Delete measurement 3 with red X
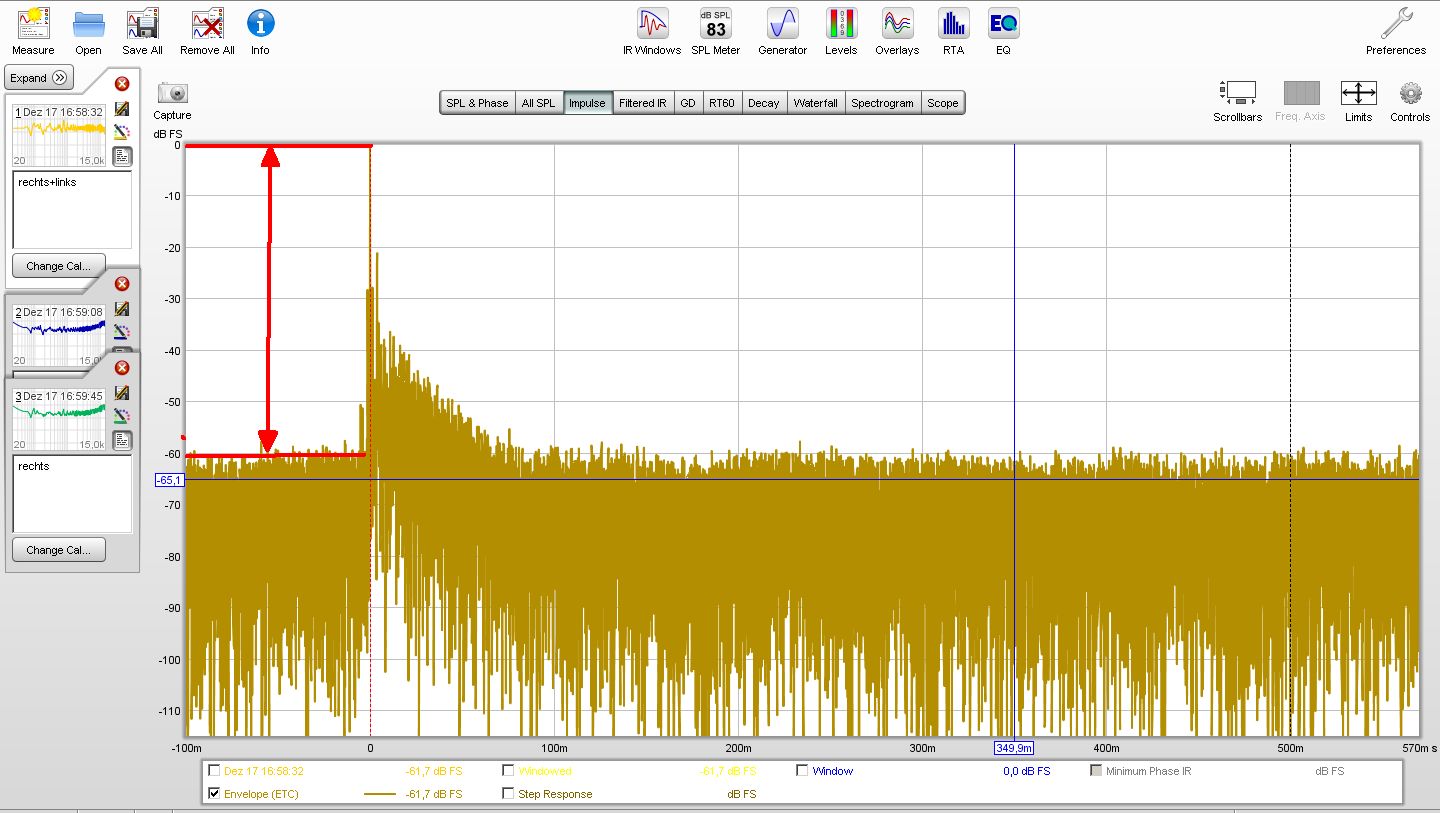 coord(122,368)
